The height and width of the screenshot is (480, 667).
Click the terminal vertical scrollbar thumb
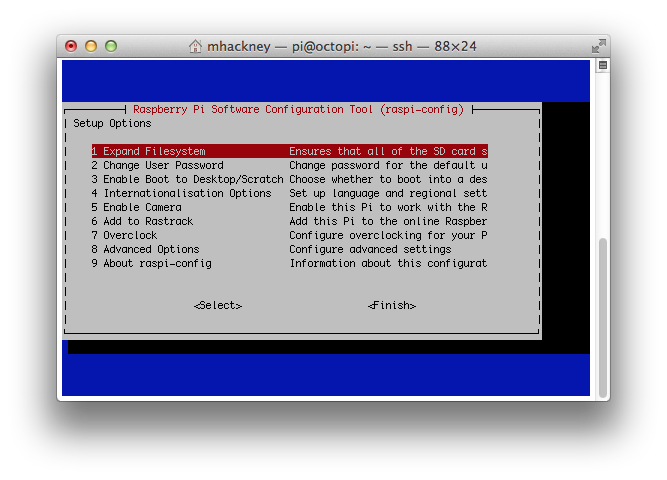602,300
